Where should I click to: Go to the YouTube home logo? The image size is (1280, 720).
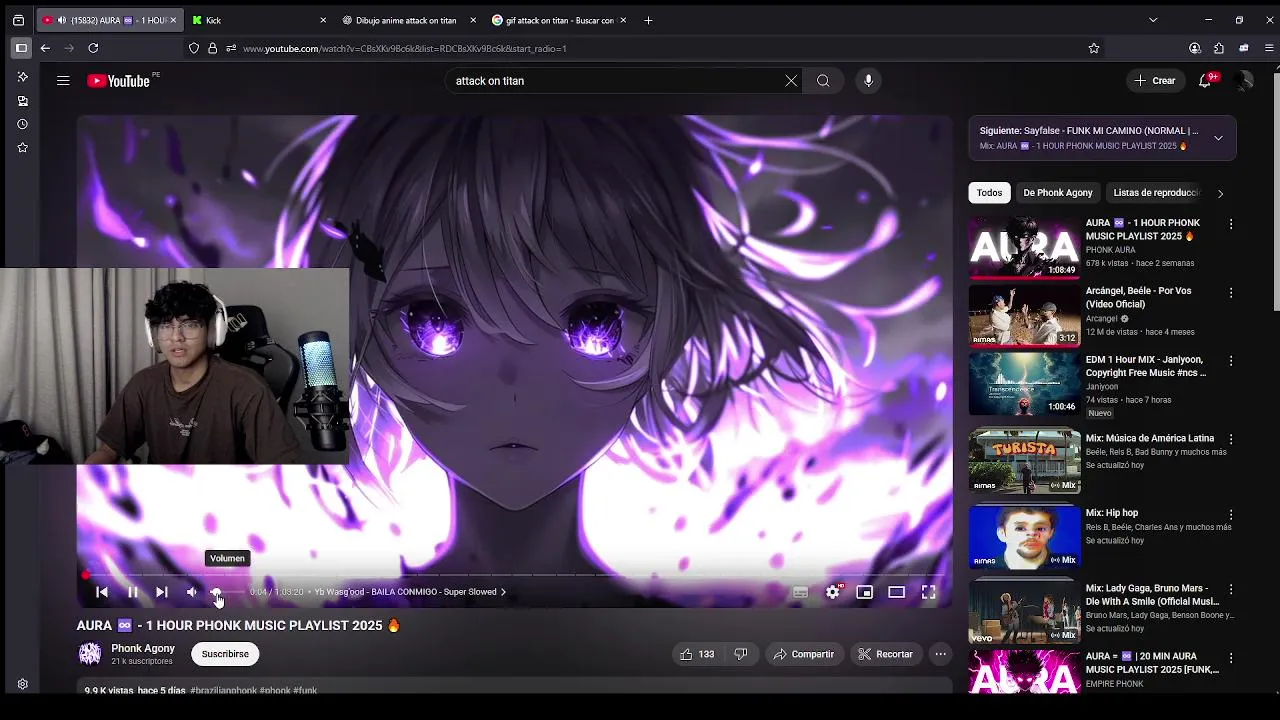(118, 81)
